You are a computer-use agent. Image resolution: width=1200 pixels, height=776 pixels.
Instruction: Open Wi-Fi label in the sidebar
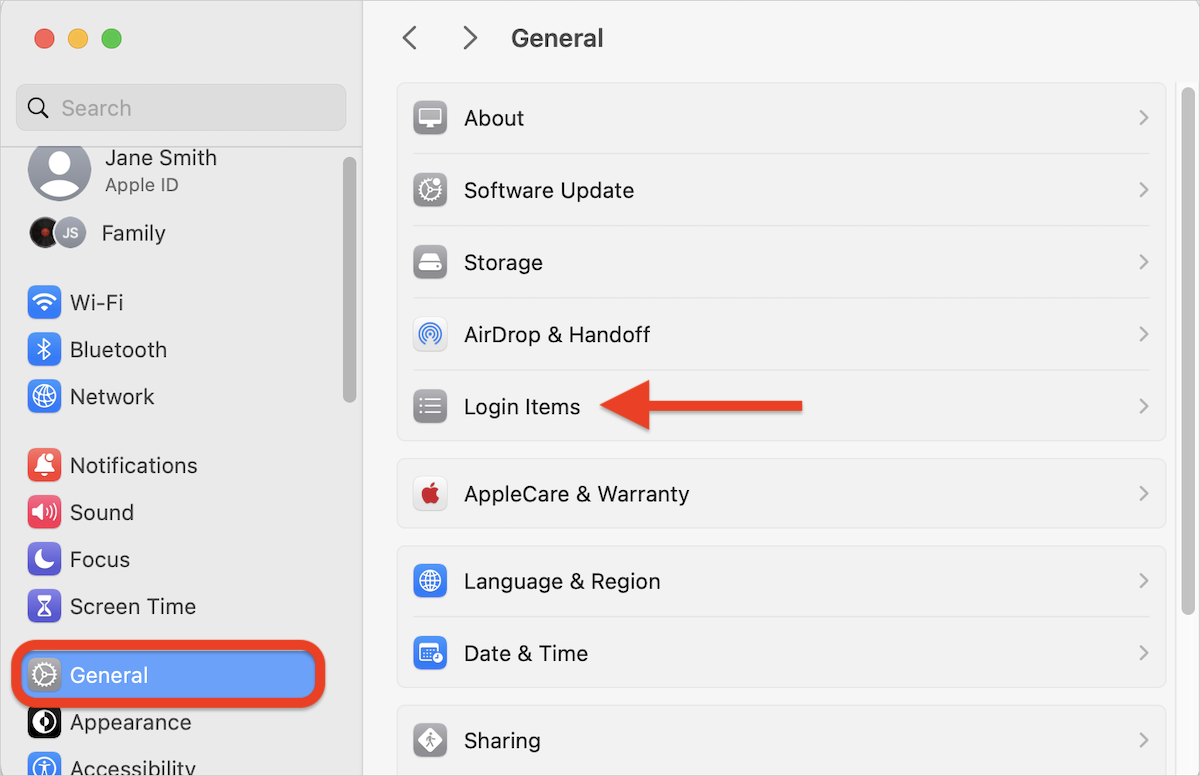click(97, 302)
